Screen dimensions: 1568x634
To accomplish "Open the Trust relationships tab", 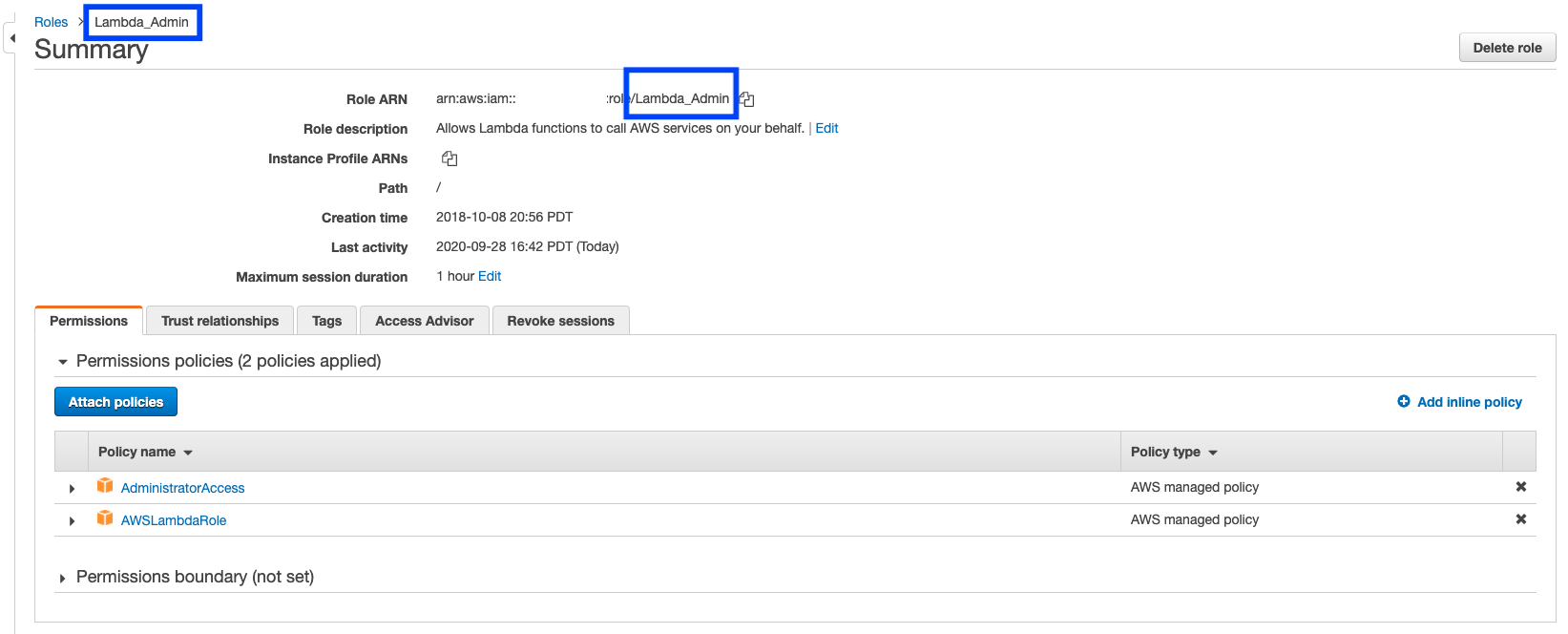I will pos(220,321).
